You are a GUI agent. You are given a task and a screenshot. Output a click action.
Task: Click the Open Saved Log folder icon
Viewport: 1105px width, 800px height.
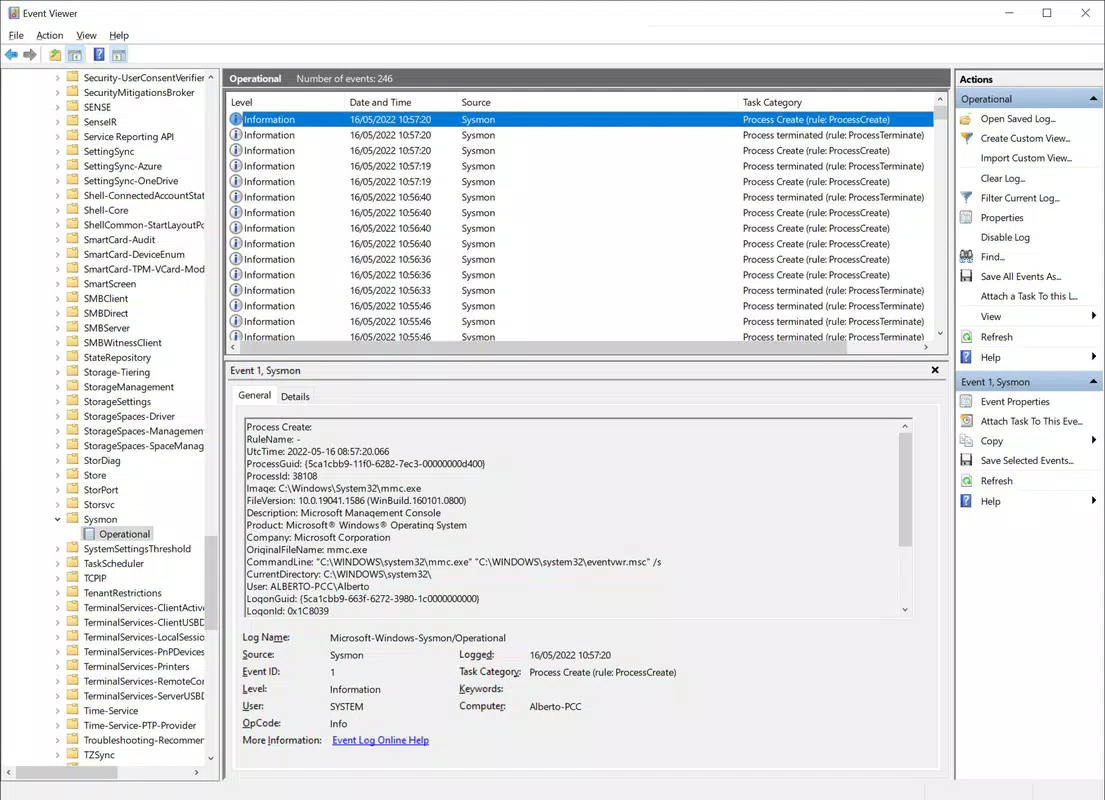point(966,119)
